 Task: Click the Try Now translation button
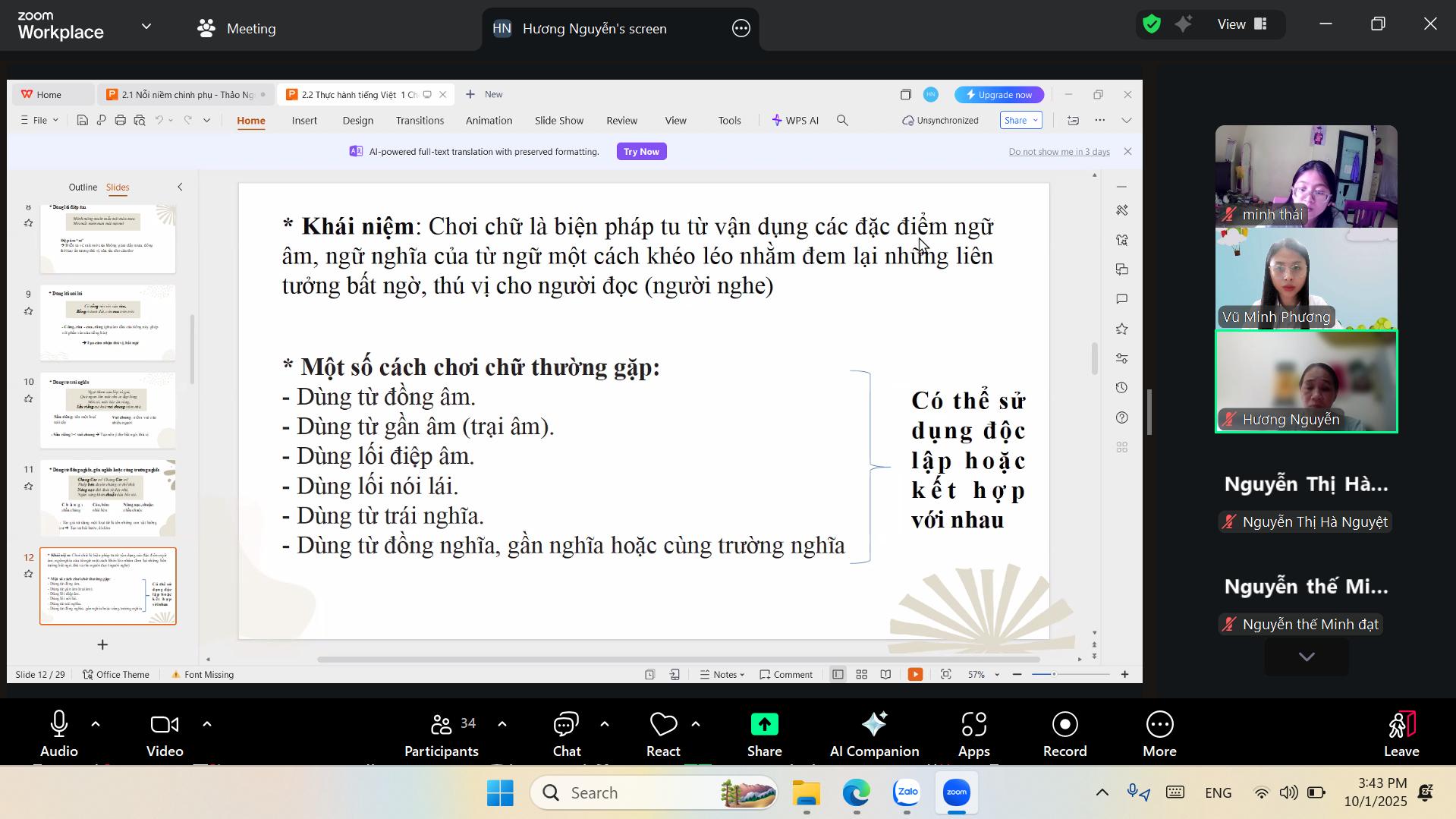pyautogui.click(x=641, y=151)
